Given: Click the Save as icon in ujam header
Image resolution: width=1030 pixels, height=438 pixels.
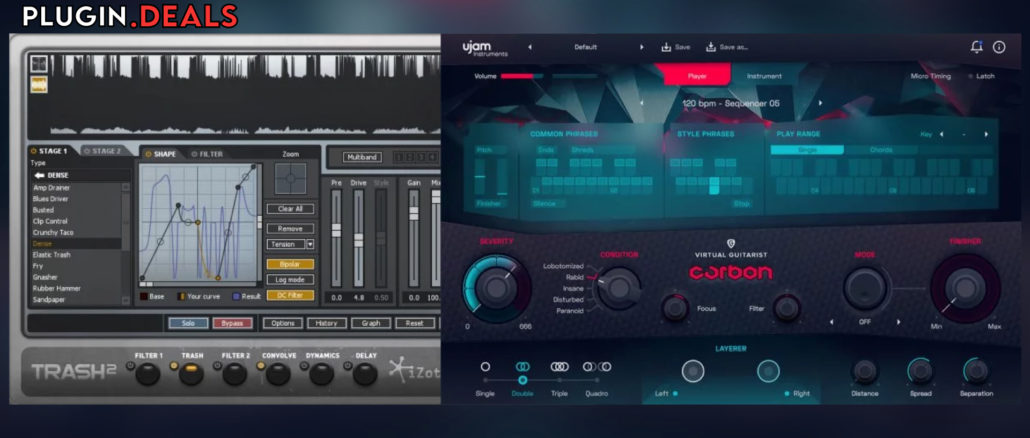Looking at the screenshot, I should (x=711, y=47).
